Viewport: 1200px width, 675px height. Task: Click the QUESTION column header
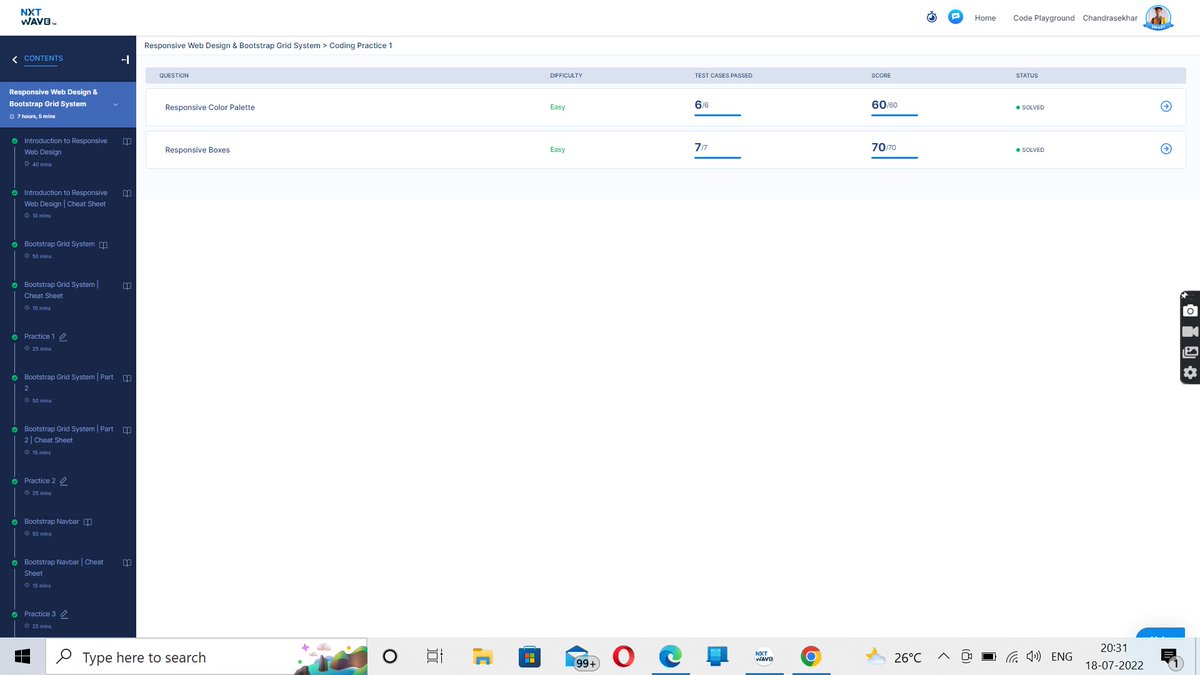click(x=174, y=76)
